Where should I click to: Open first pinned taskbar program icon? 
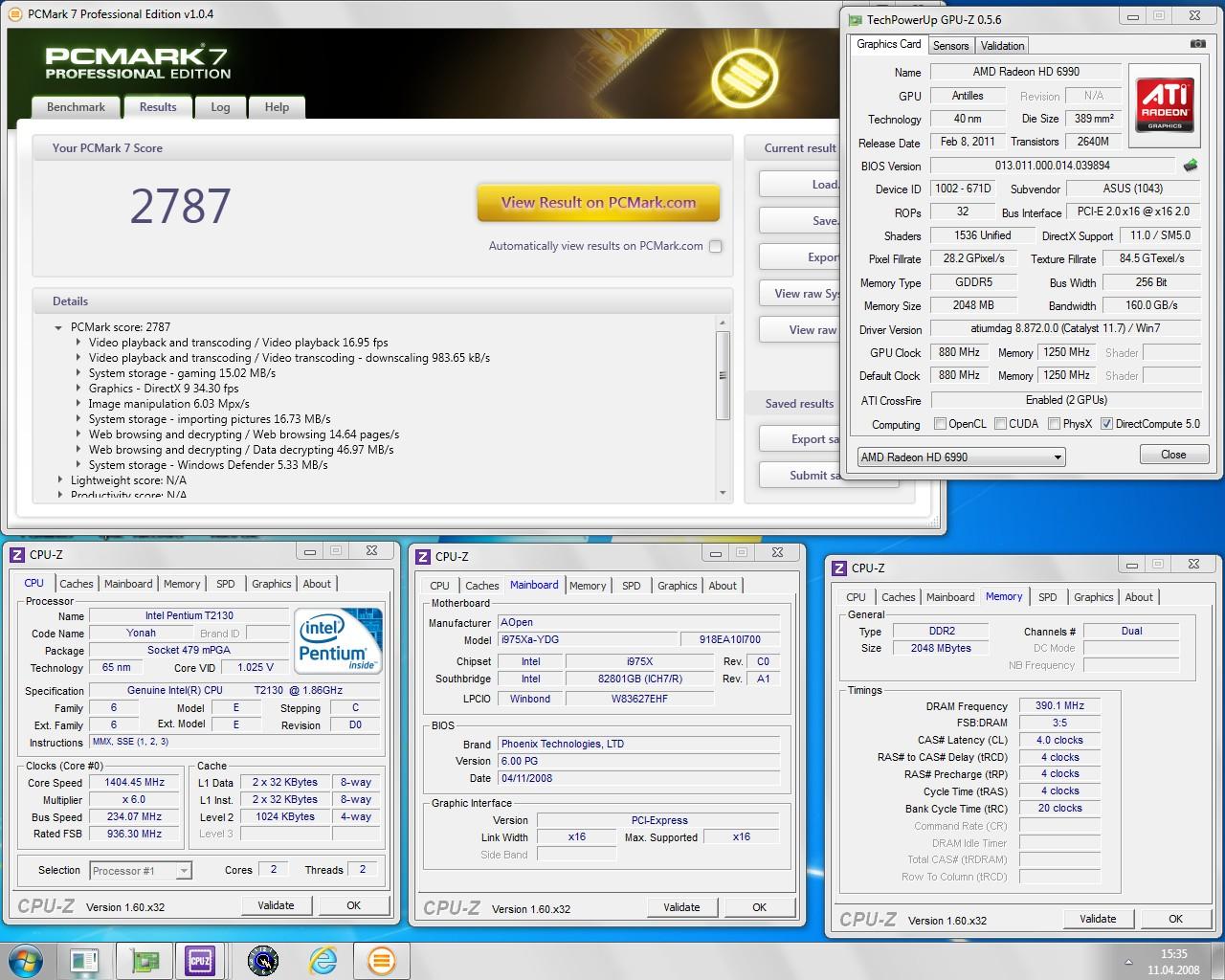[84, 960]
